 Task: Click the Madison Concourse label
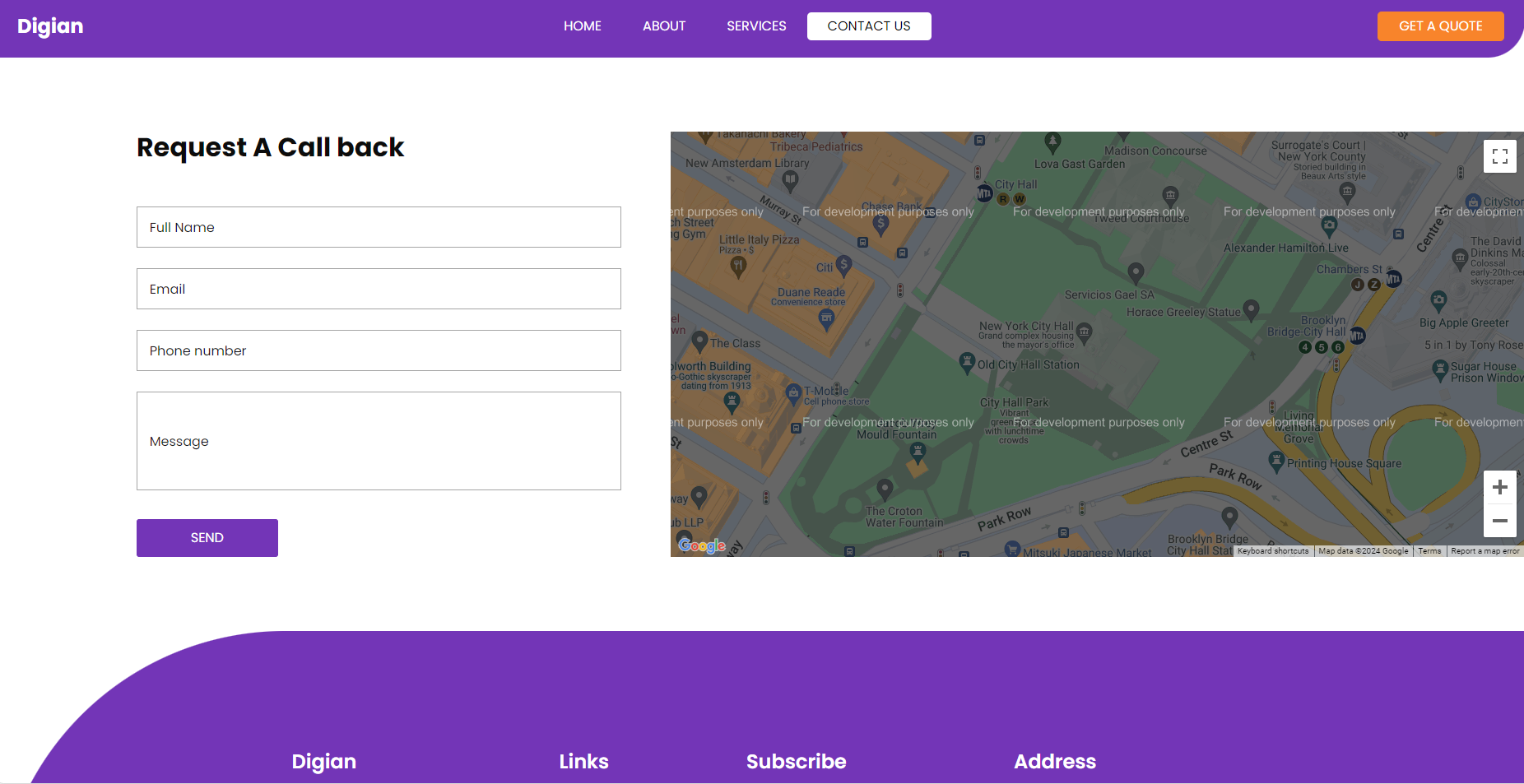point(1155,151)
